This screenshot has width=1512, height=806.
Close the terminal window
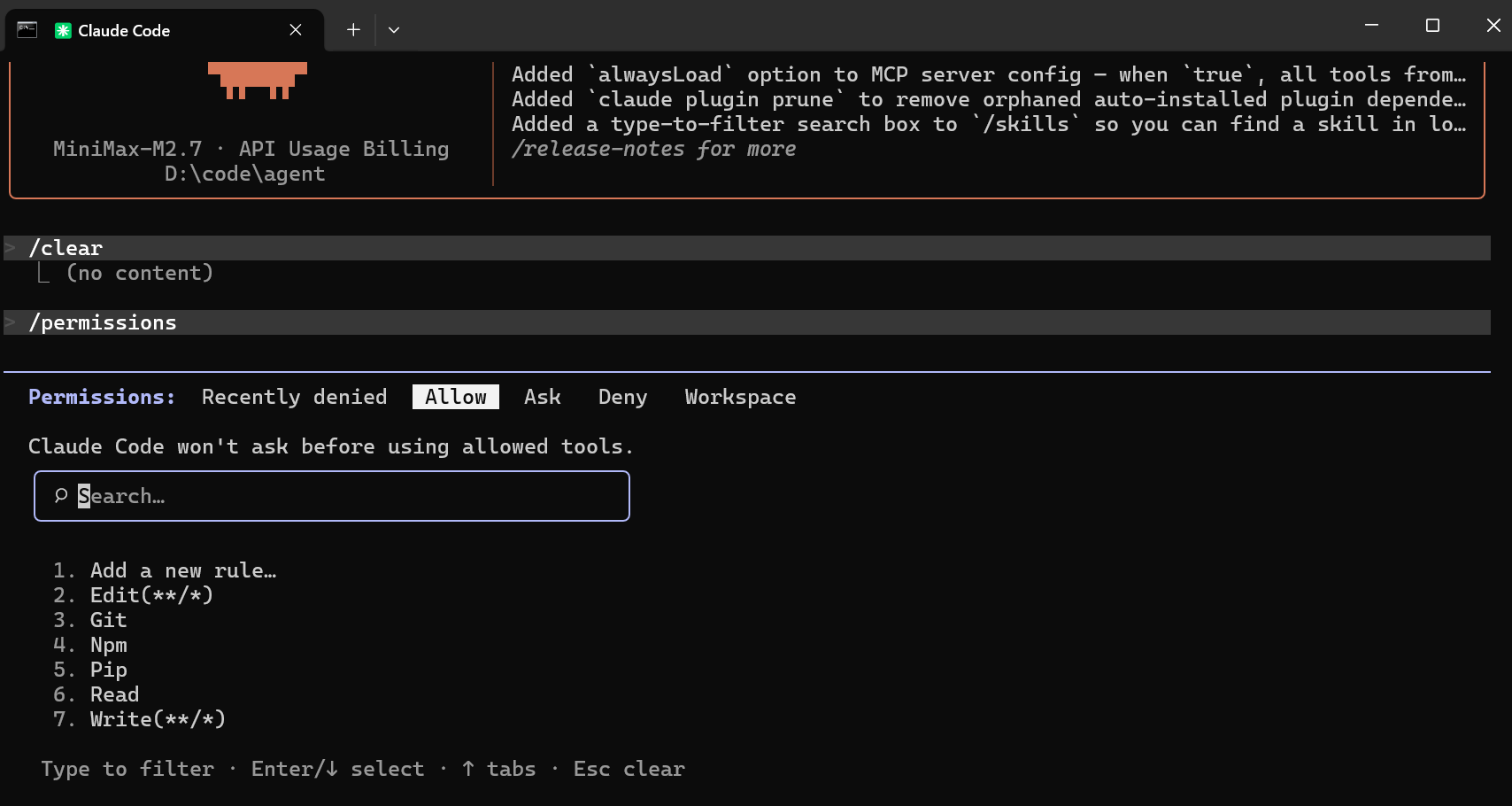coord(1493,26)
